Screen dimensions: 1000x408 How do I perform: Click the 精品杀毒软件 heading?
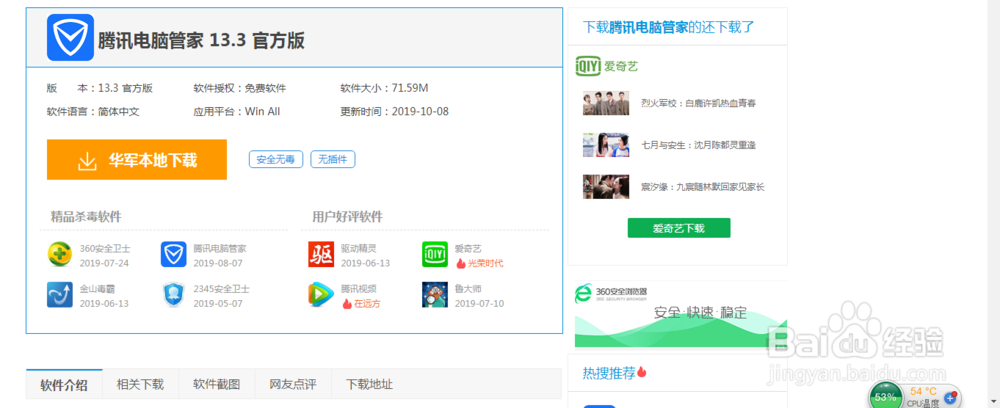(x=86, y=217)
